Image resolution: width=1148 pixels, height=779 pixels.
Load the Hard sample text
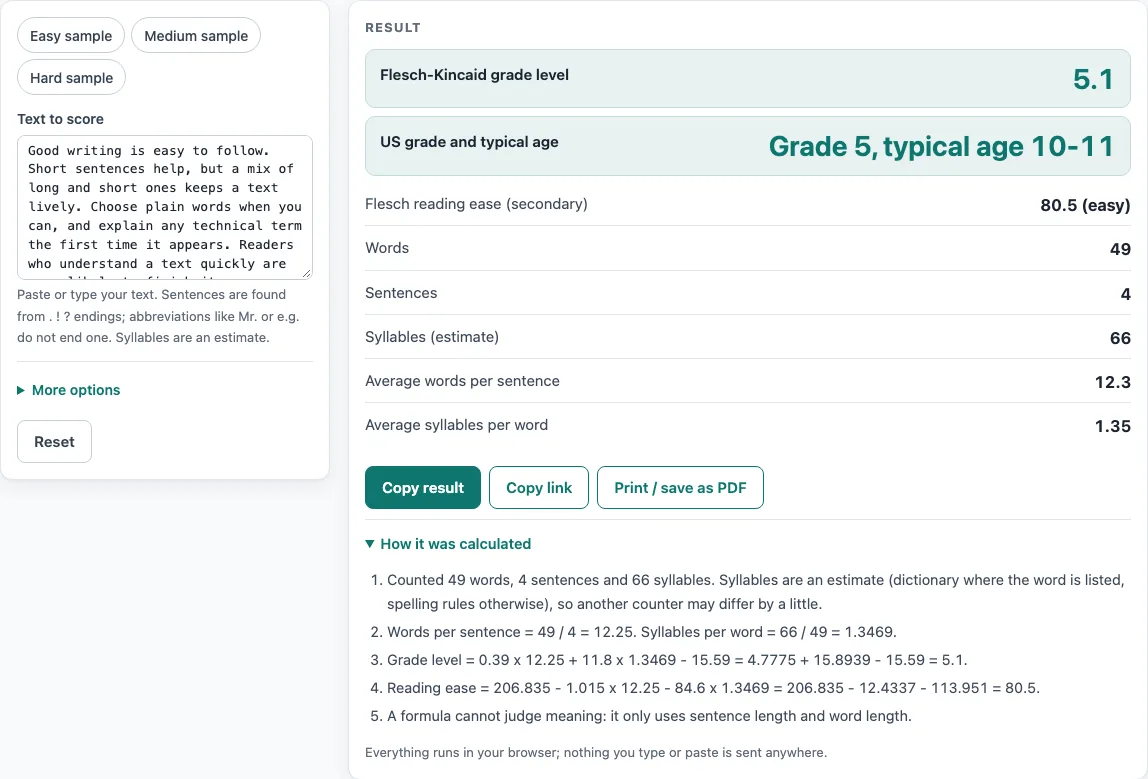click(72, 78)
